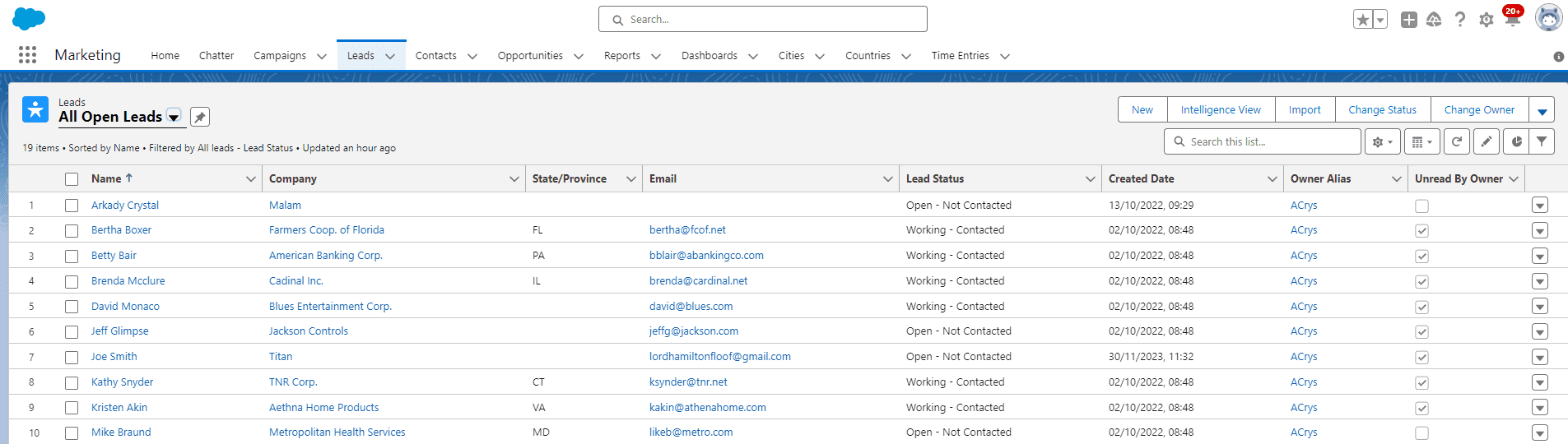Open row actions for Arkady Crystal
The width and height of the screenshot is (1568, 444).
[x=1540, y=206]
